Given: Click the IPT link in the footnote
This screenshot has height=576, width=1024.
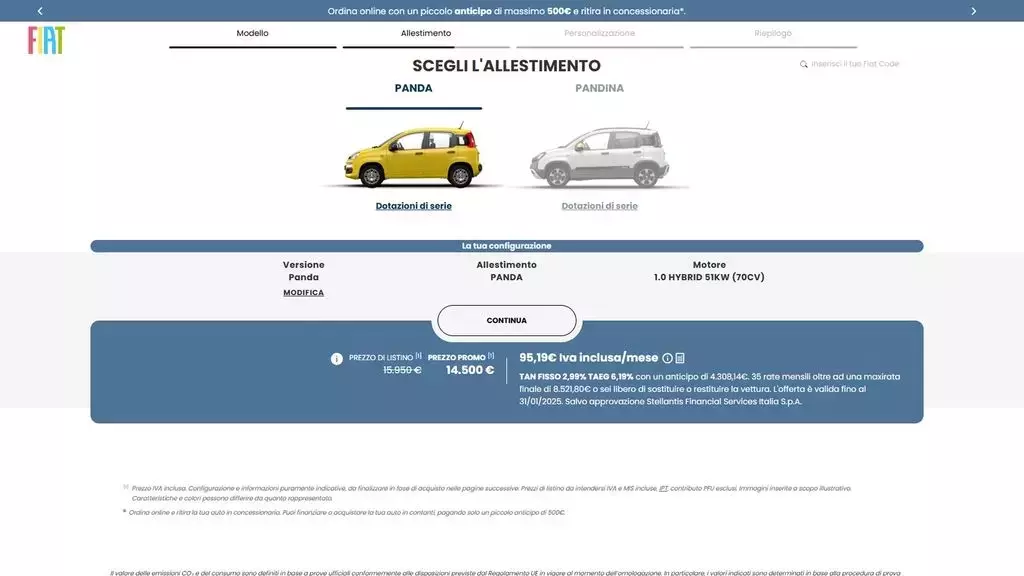Looking at the screenshot, I should [x=664, y=488].
